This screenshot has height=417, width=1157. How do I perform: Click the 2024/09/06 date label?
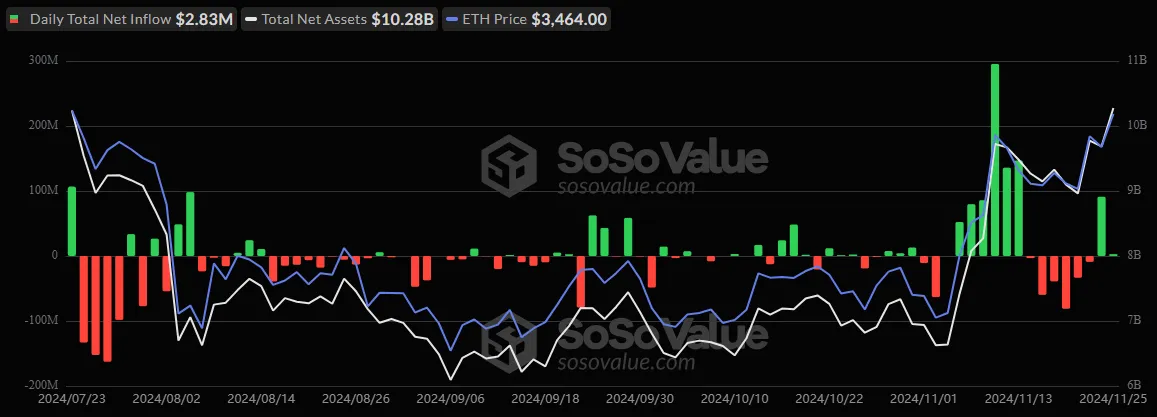click(450, 399)
